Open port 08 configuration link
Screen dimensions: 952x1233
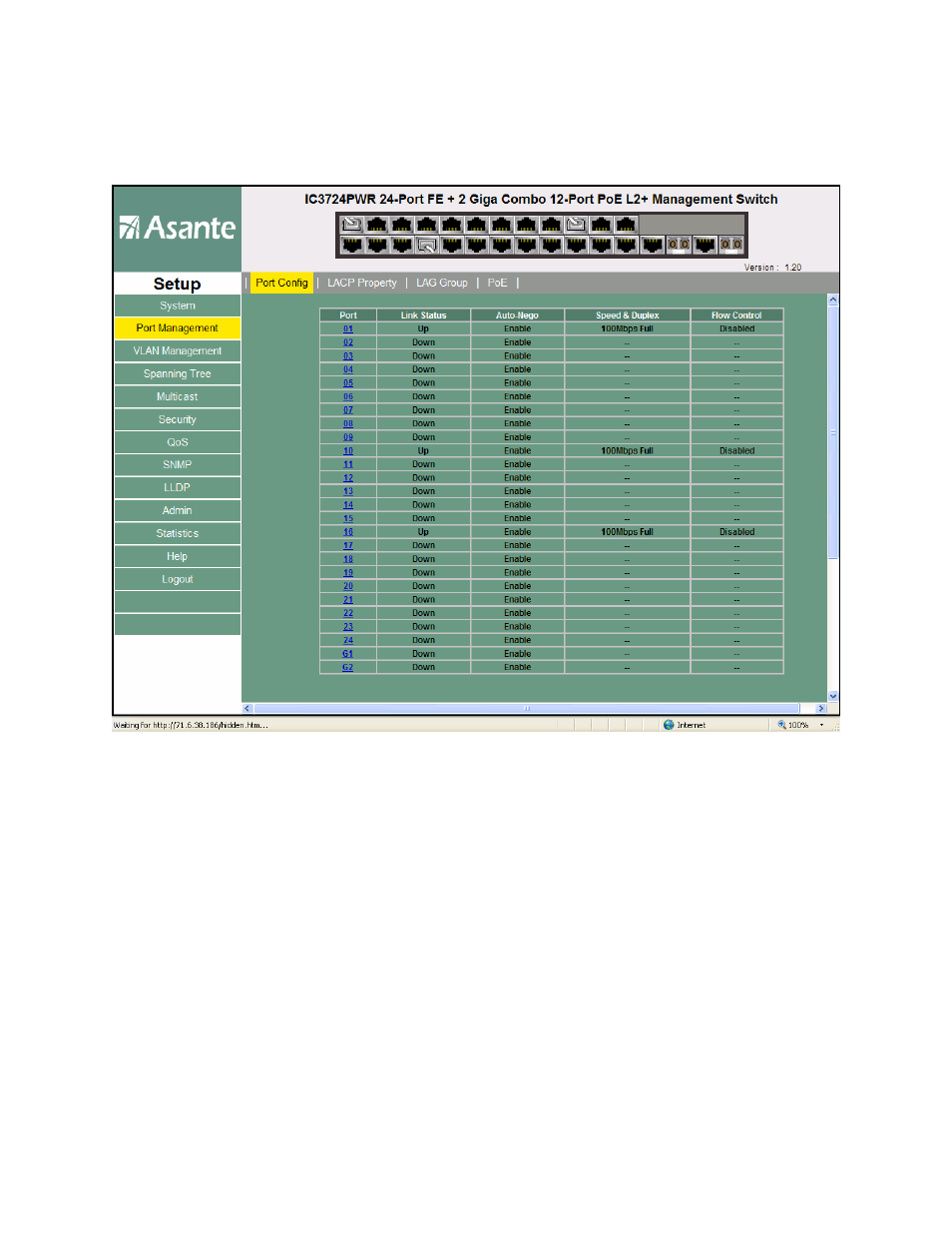[348, 423]
